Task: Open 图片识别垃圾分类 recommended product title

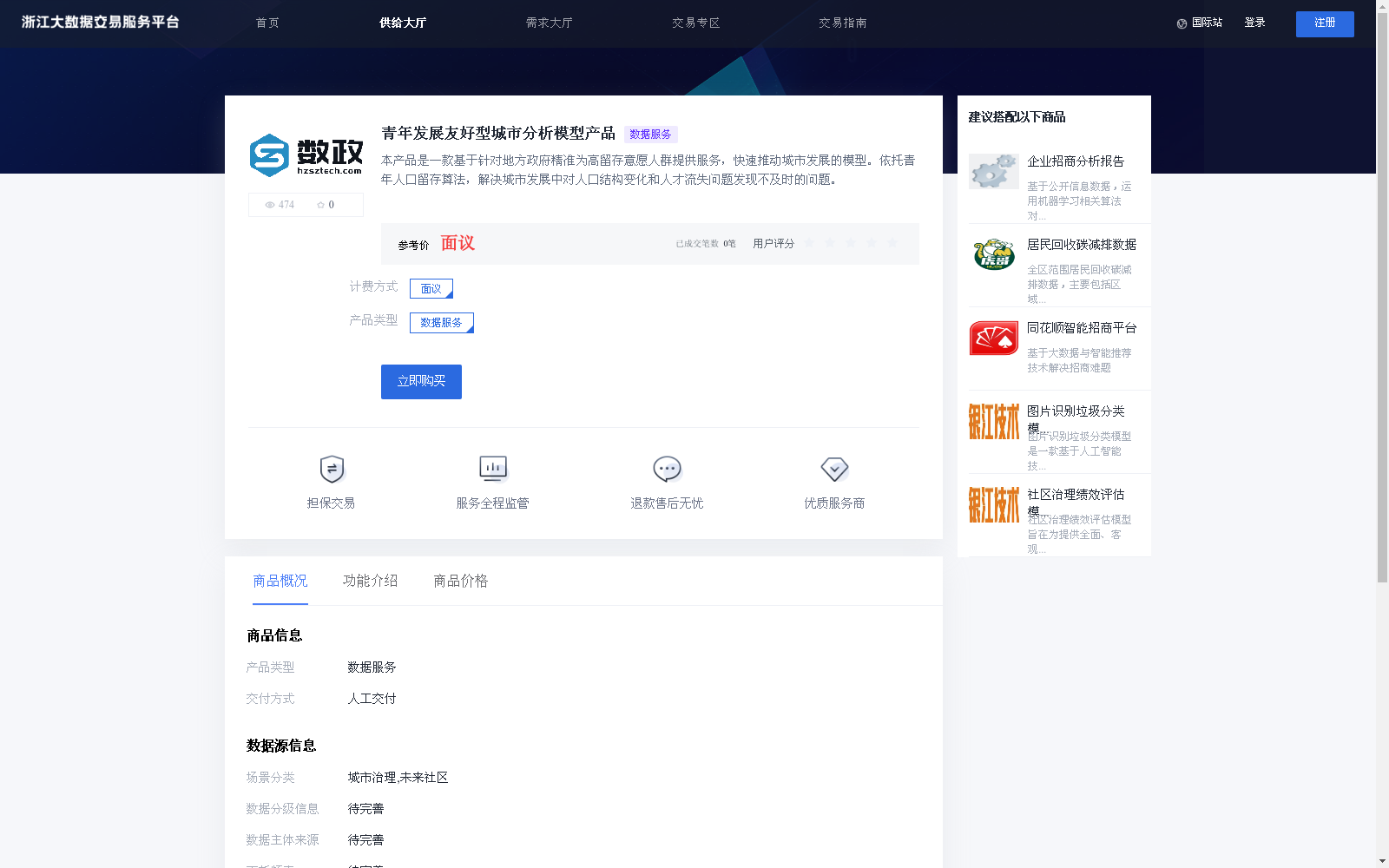Action: coord(1076,411)
